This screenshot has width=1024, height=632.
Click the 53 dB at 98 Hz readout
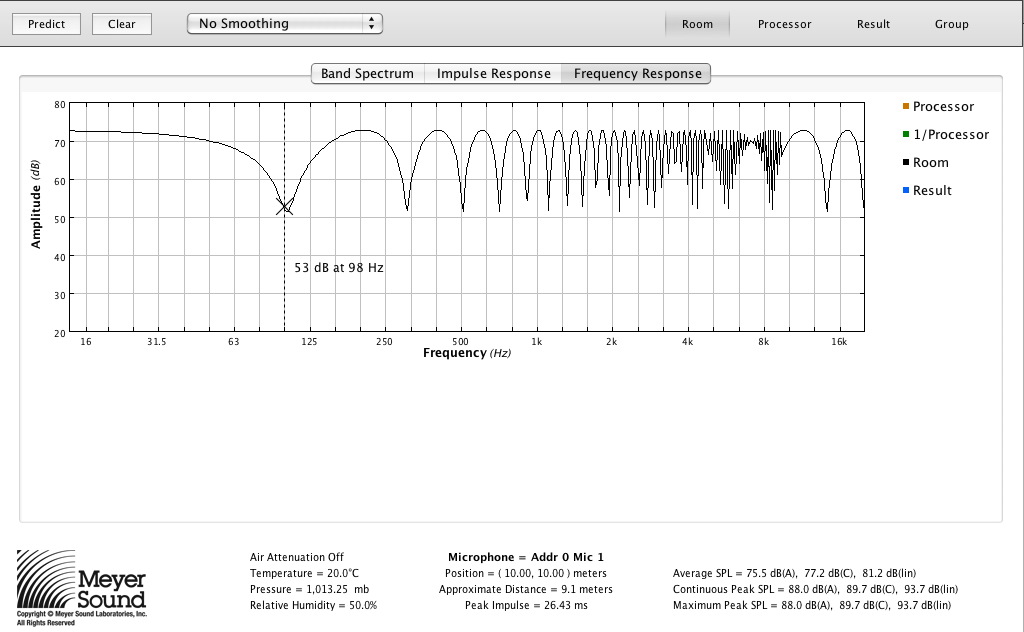click(339, 268)
